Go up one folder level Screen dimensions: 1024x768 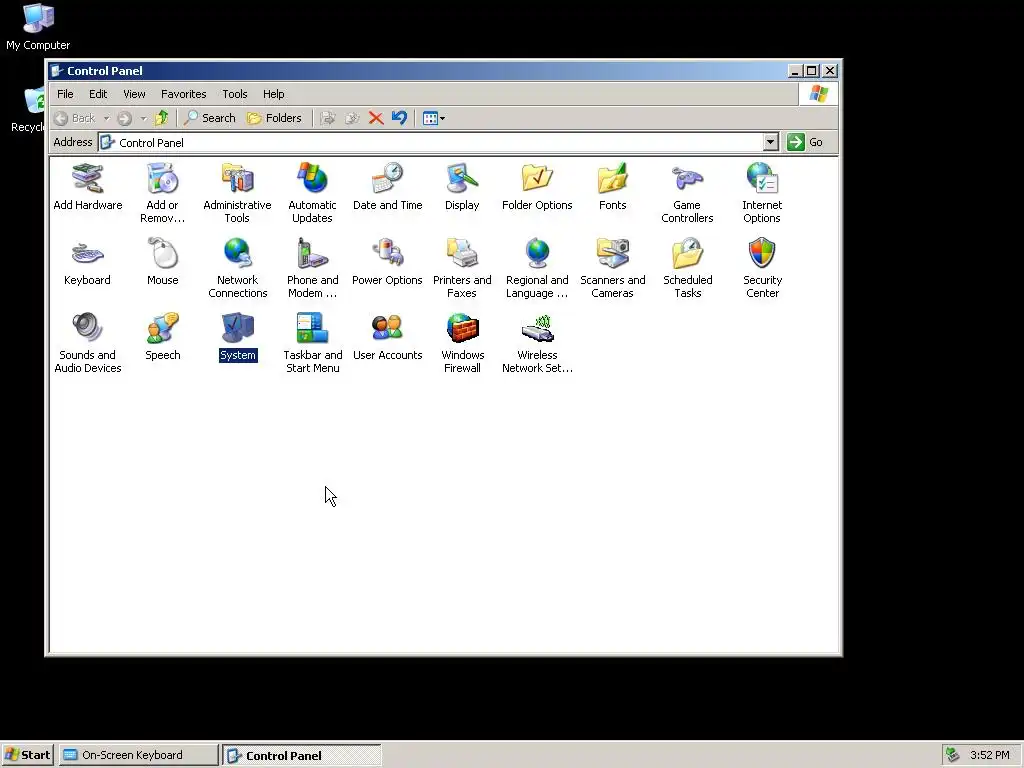tap(161, 118)
